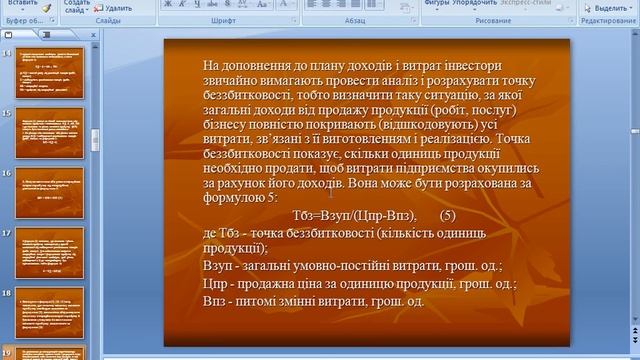Click the formula number (5) label

tap(448, 216)
